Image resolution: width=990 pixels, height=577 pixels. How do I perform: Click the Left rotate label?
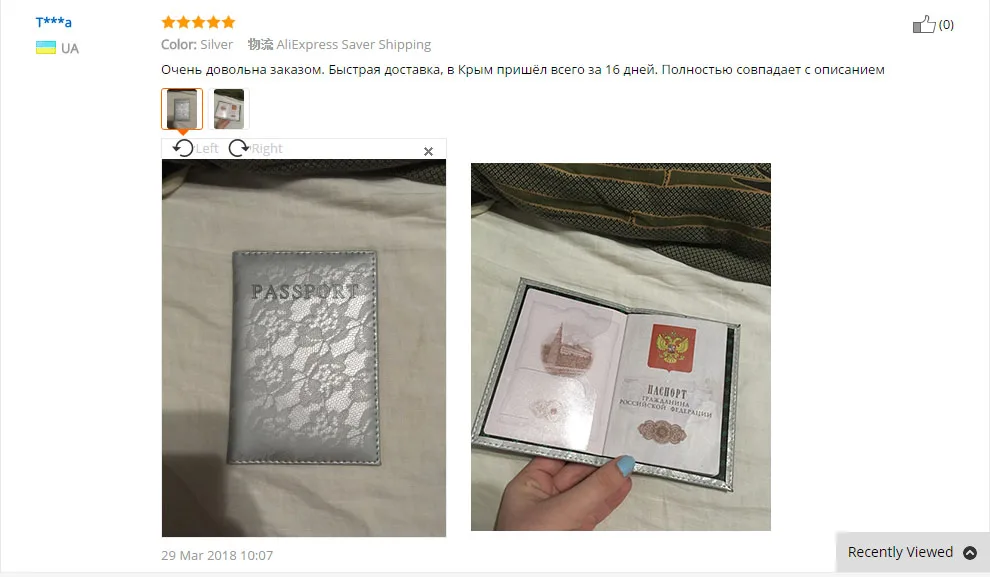click(x=206, y=148)
